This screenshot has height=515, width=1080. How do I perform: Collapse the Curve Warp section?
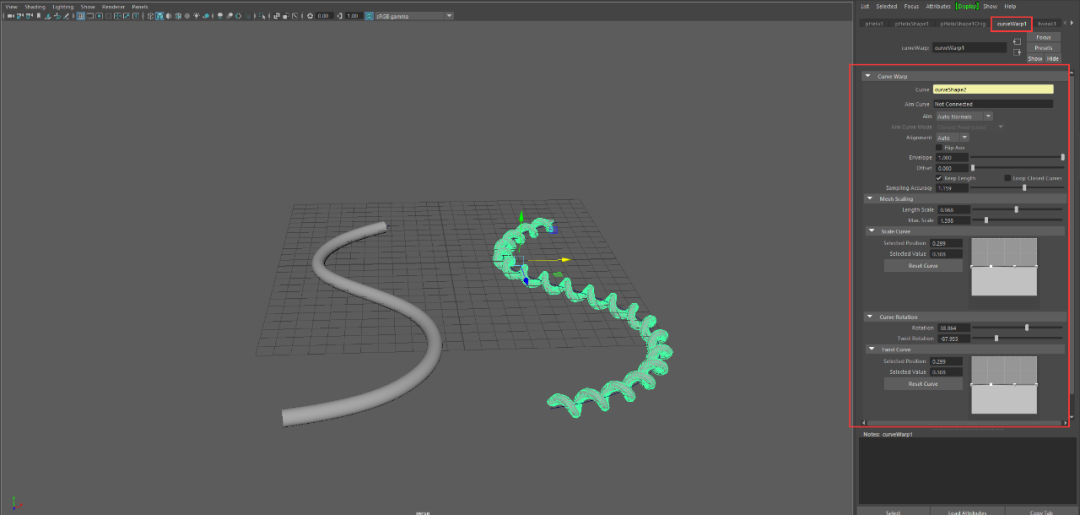pos(869,76)
